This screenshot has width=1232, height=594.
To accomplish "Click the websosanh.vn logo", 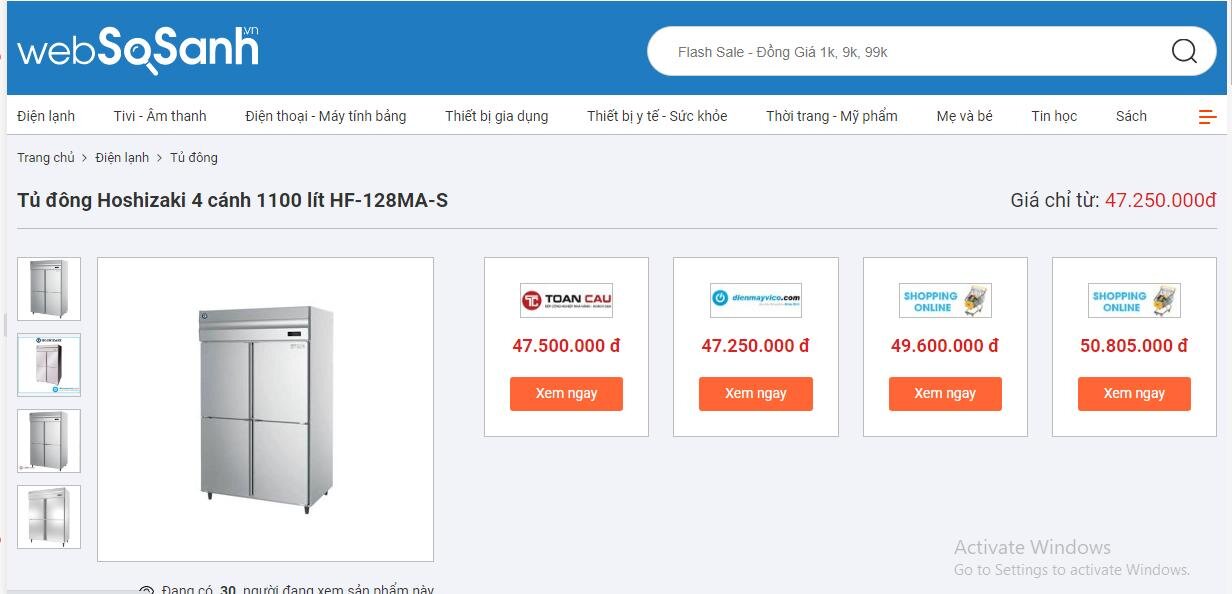I will click(140, 45).
